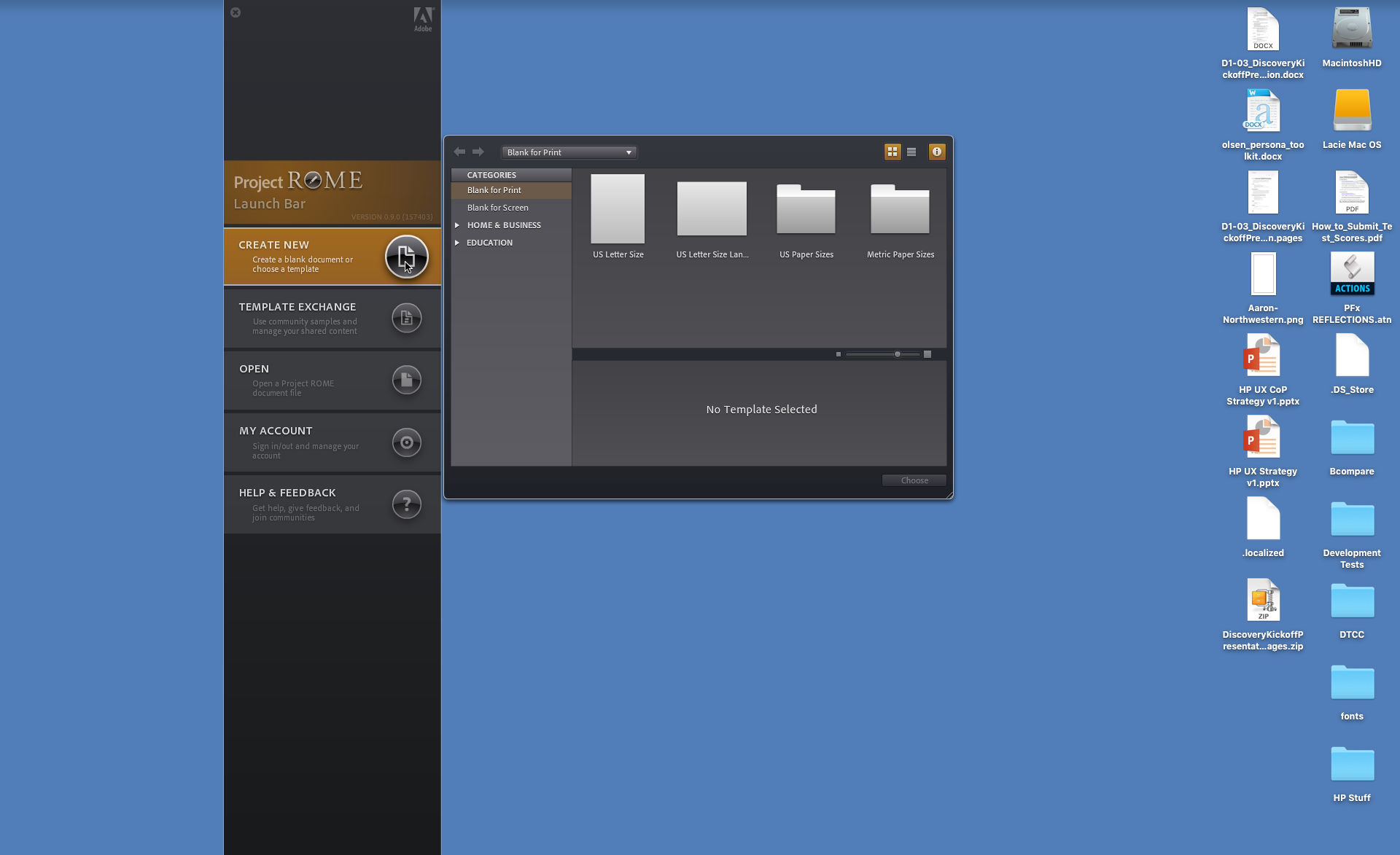Open the Blank for Print dropdown

coord(569,152)
